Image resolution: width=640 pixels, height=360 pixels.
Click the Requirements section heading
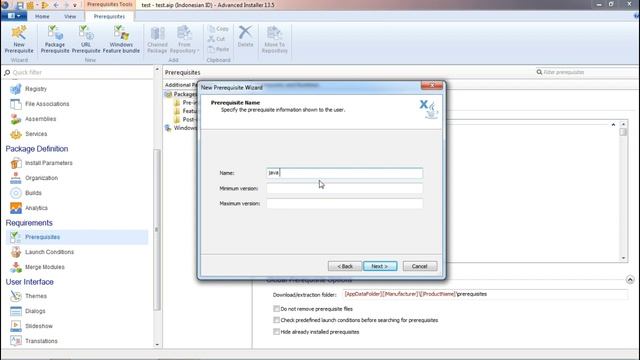click(29, 223)
